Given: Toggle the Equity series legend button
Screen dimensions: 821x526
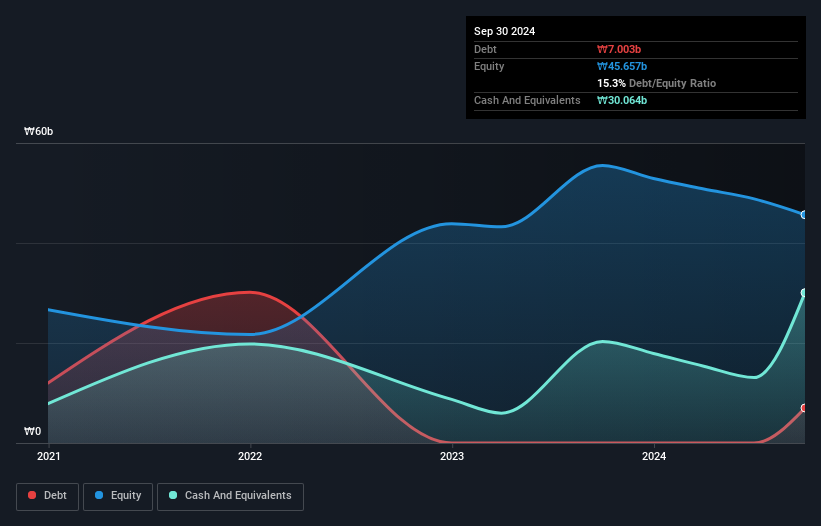Looking at the screenshot, I should coord(118,496).
